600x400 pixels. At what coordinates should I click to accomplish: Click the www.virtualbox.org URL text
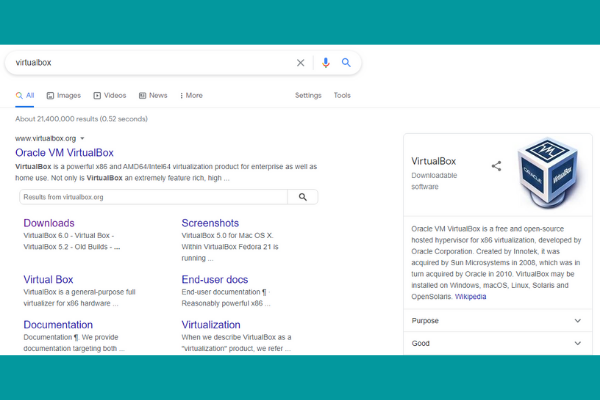click(x=46, y=139)
